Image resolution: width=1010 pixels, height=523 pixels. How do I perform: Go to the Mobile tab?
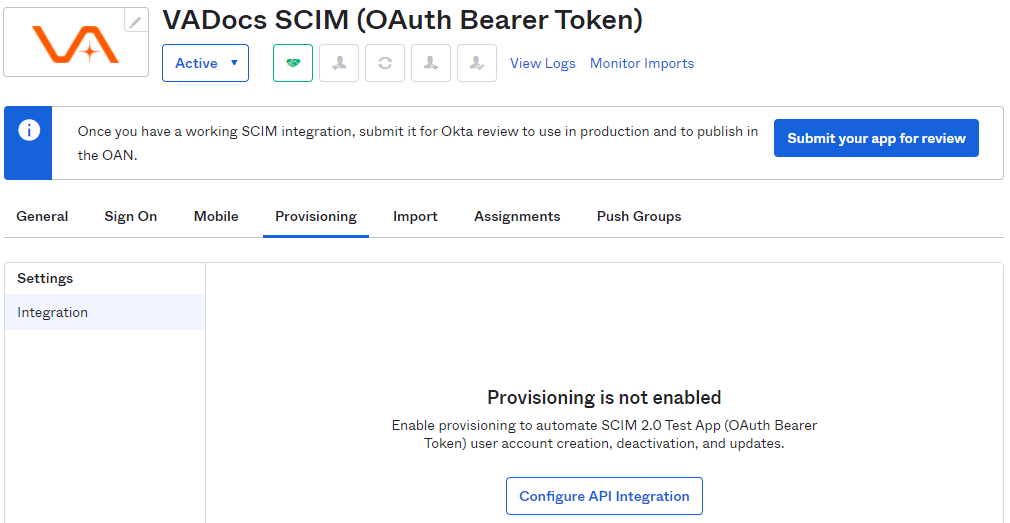coord(216,216)
